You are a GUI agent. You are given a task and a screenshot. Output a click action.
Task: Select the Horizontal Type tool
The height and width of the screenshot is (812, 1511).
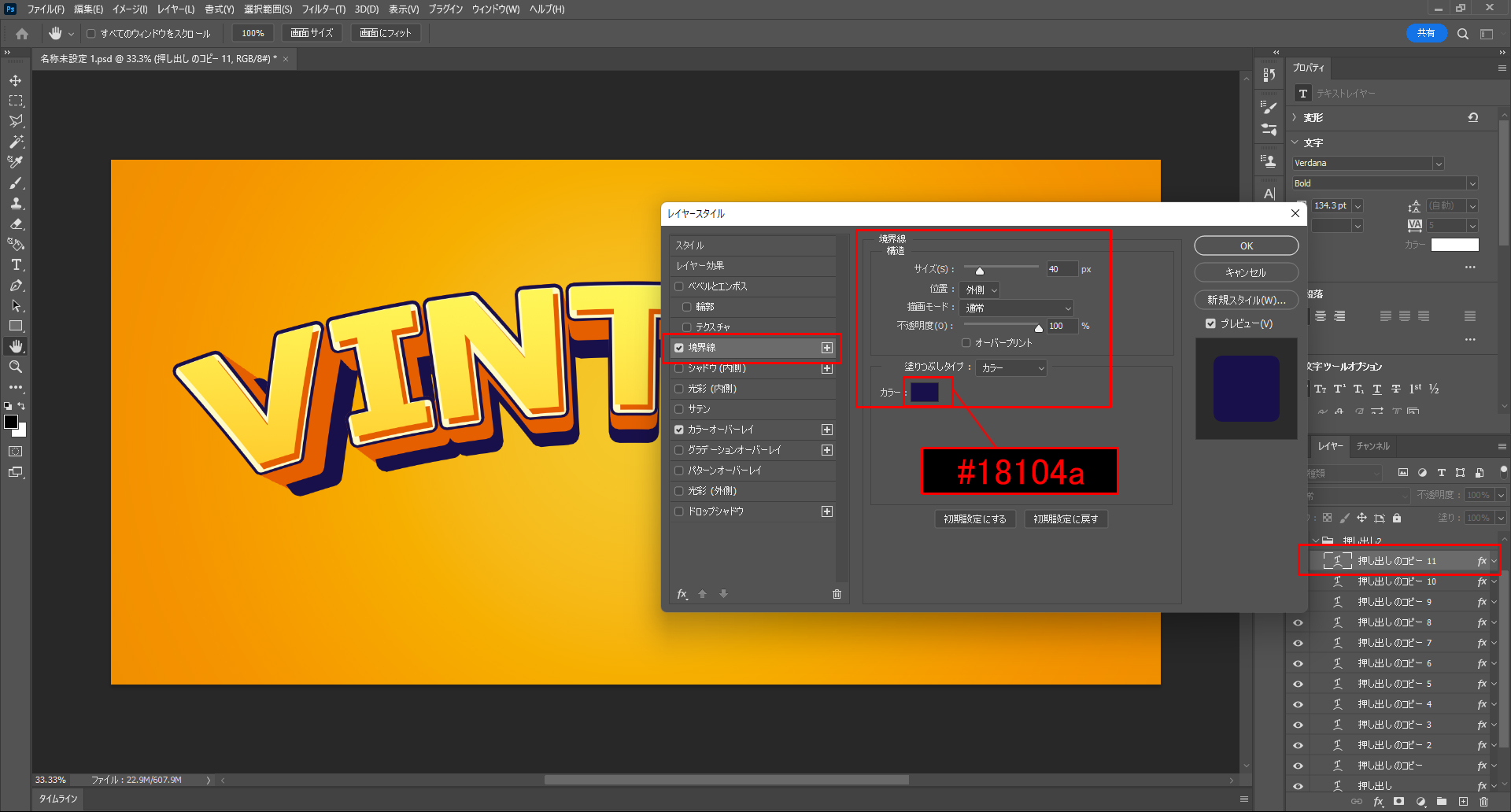pyautogui.click(x=16, y=264)
